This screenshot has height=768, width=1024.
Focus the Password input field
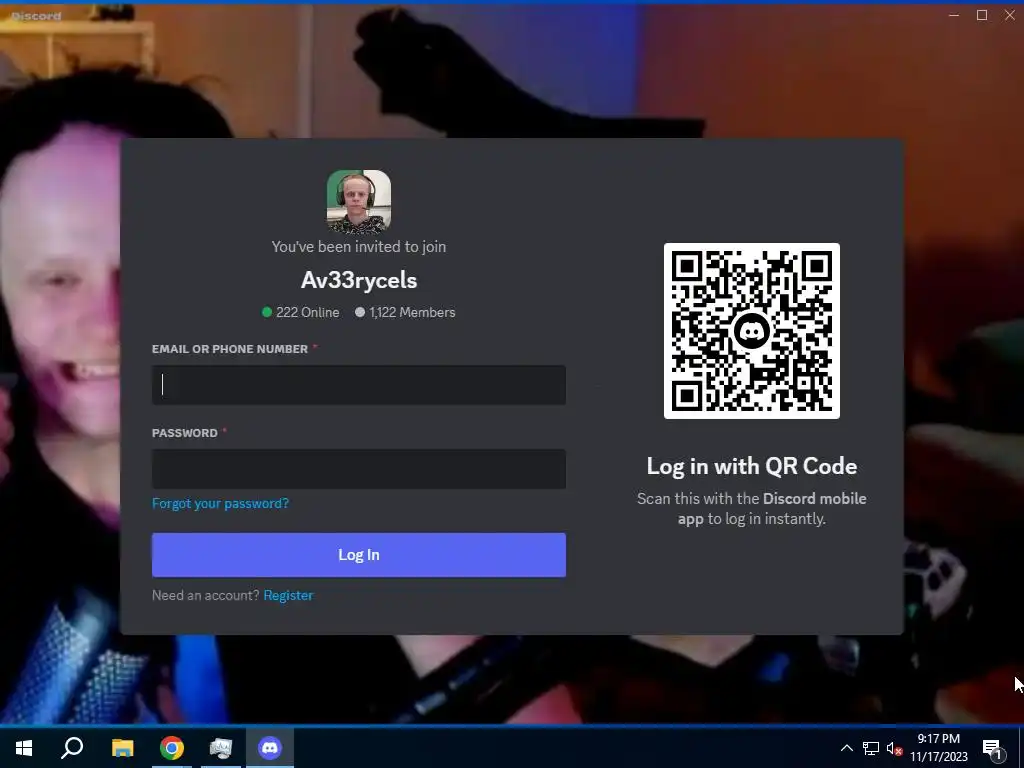[359, 469]
